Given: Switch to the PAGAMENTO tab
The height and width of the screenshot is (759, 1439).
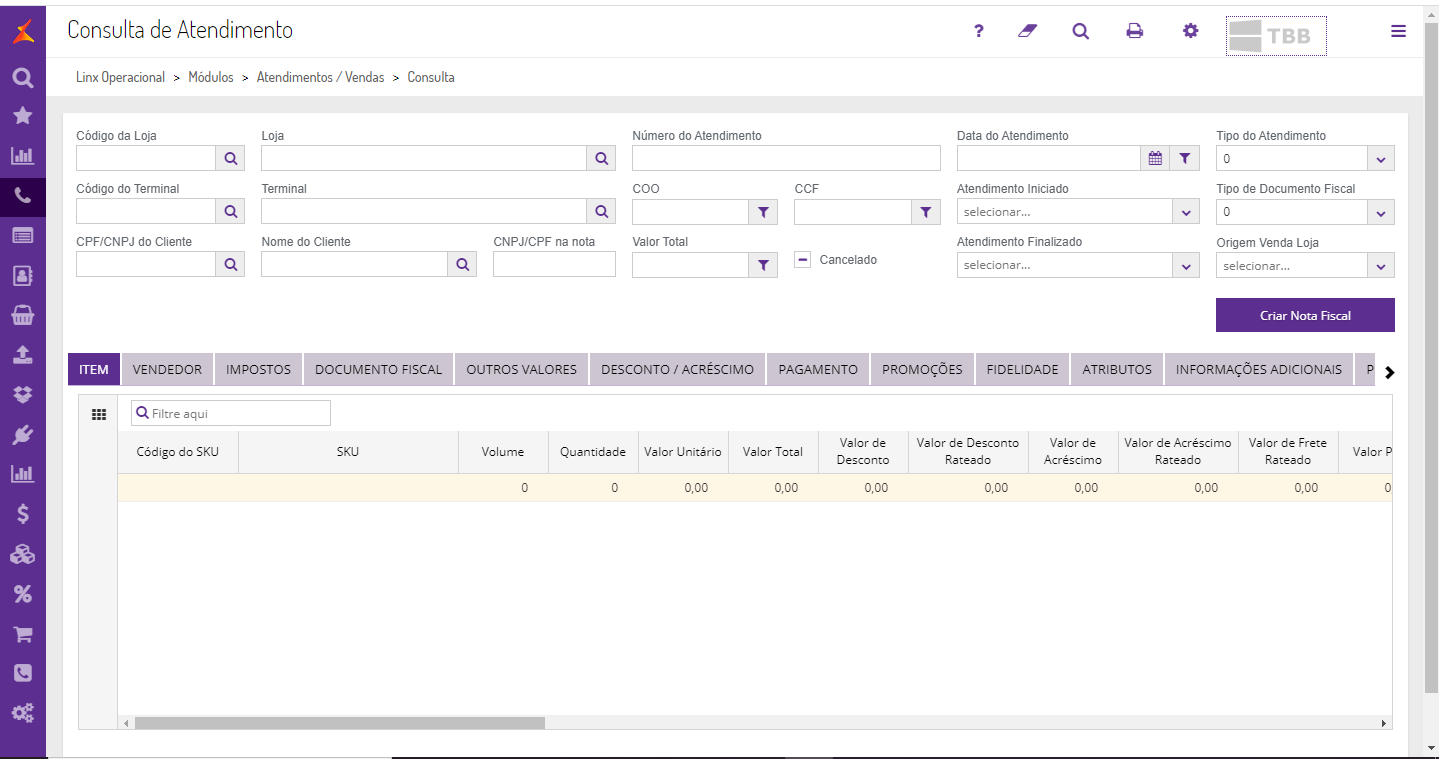Looking at the screenshot, I should [x=818, y=369].
